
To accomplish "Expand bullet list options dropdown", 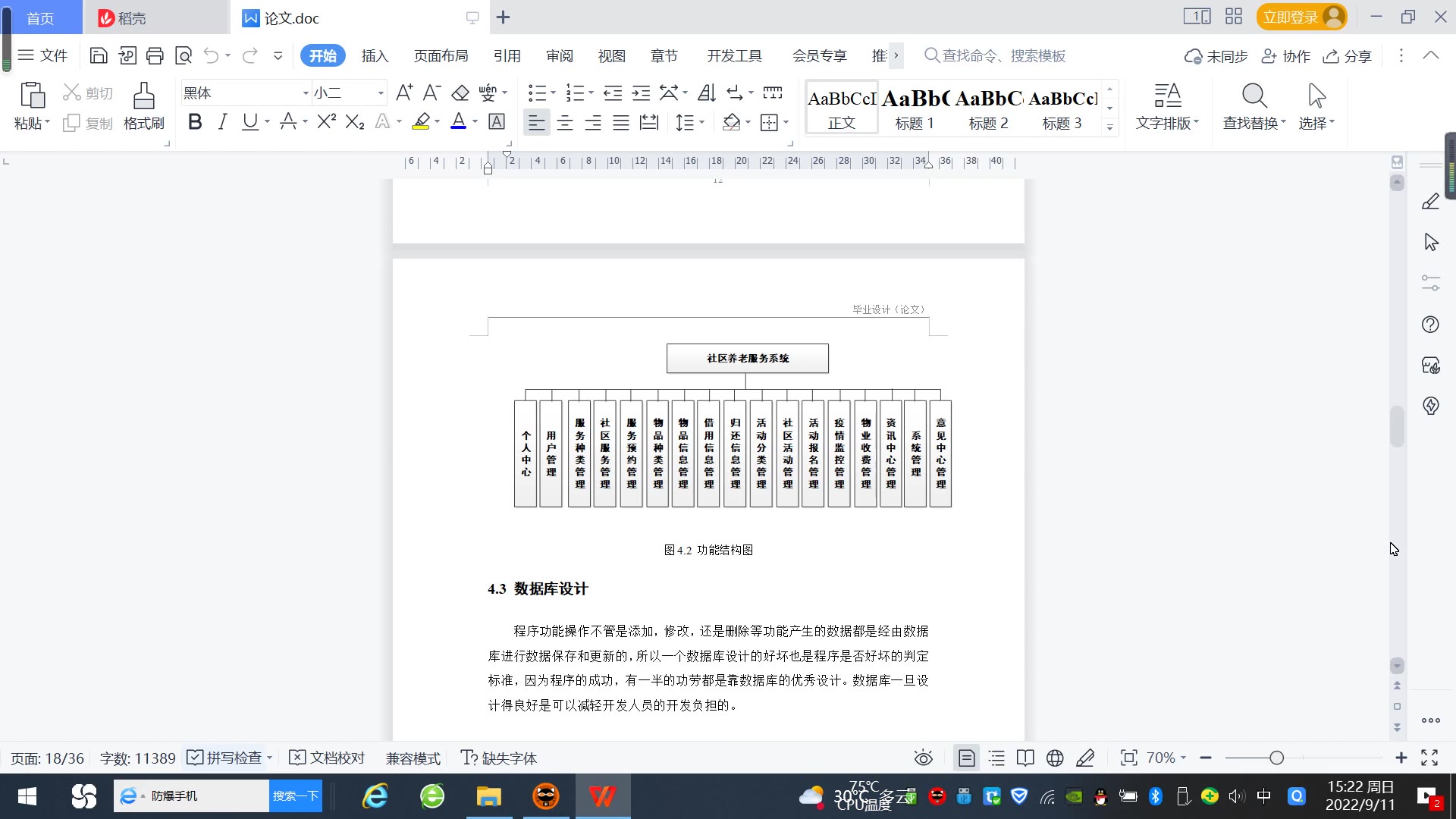I will click(x=554, y=93).
